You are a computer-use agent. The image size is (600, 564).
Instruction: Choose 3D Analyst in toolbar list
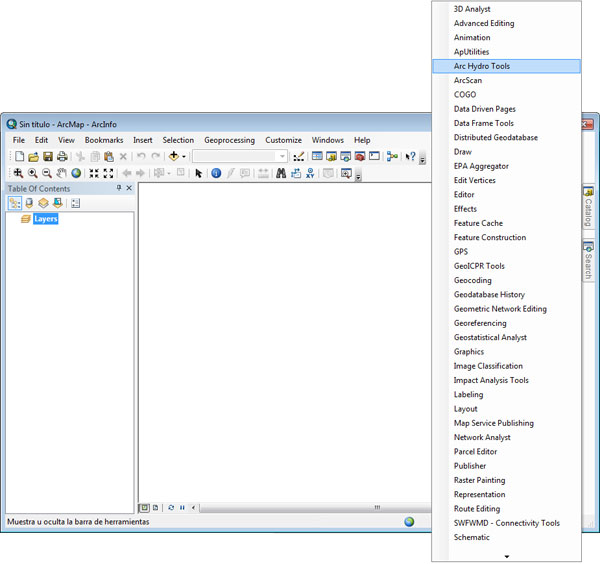click(x=506, y=9)
